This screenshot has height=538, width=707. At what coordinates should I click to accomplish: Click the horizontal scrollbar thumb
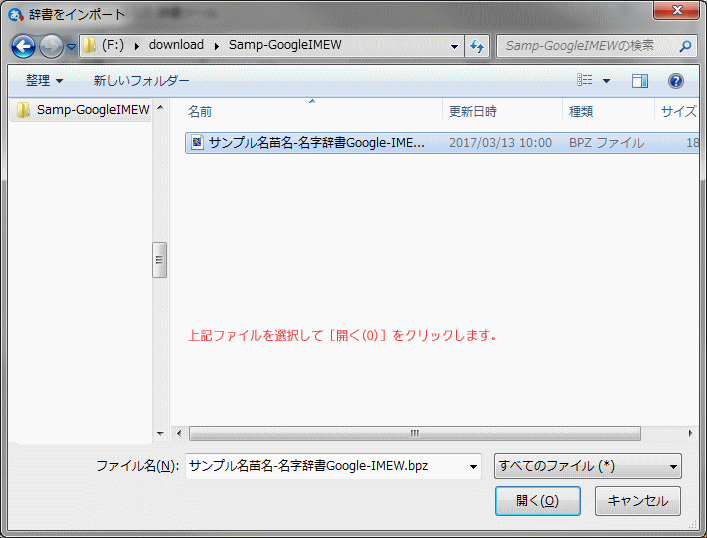(x=414, y=433)
